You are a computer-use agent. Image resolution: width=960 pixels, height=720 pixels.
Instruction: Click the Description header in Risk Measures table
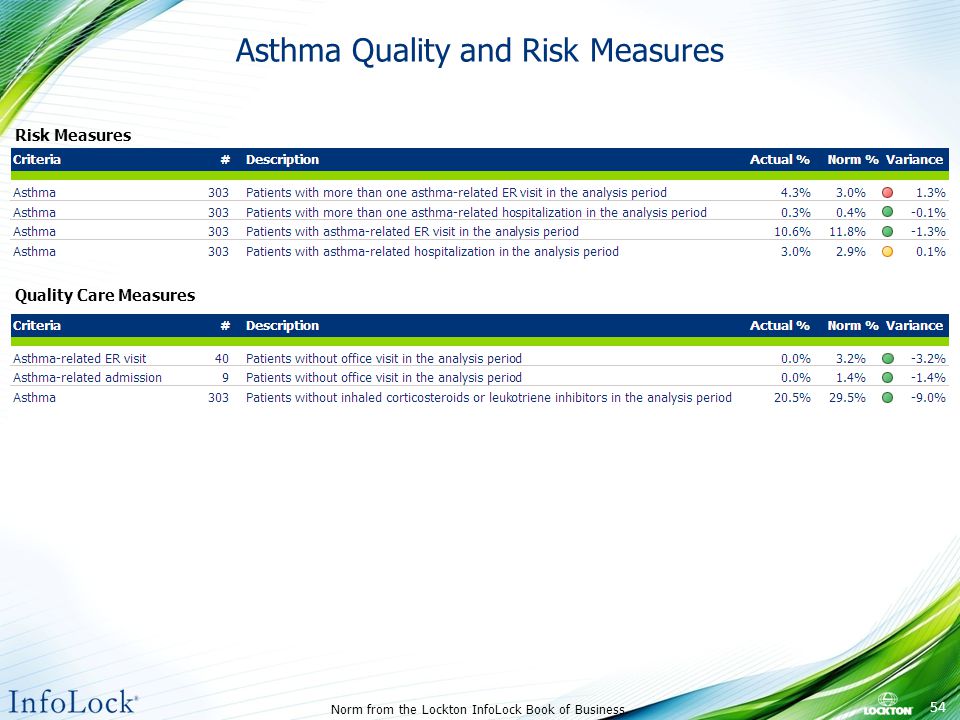coord(282,160)
